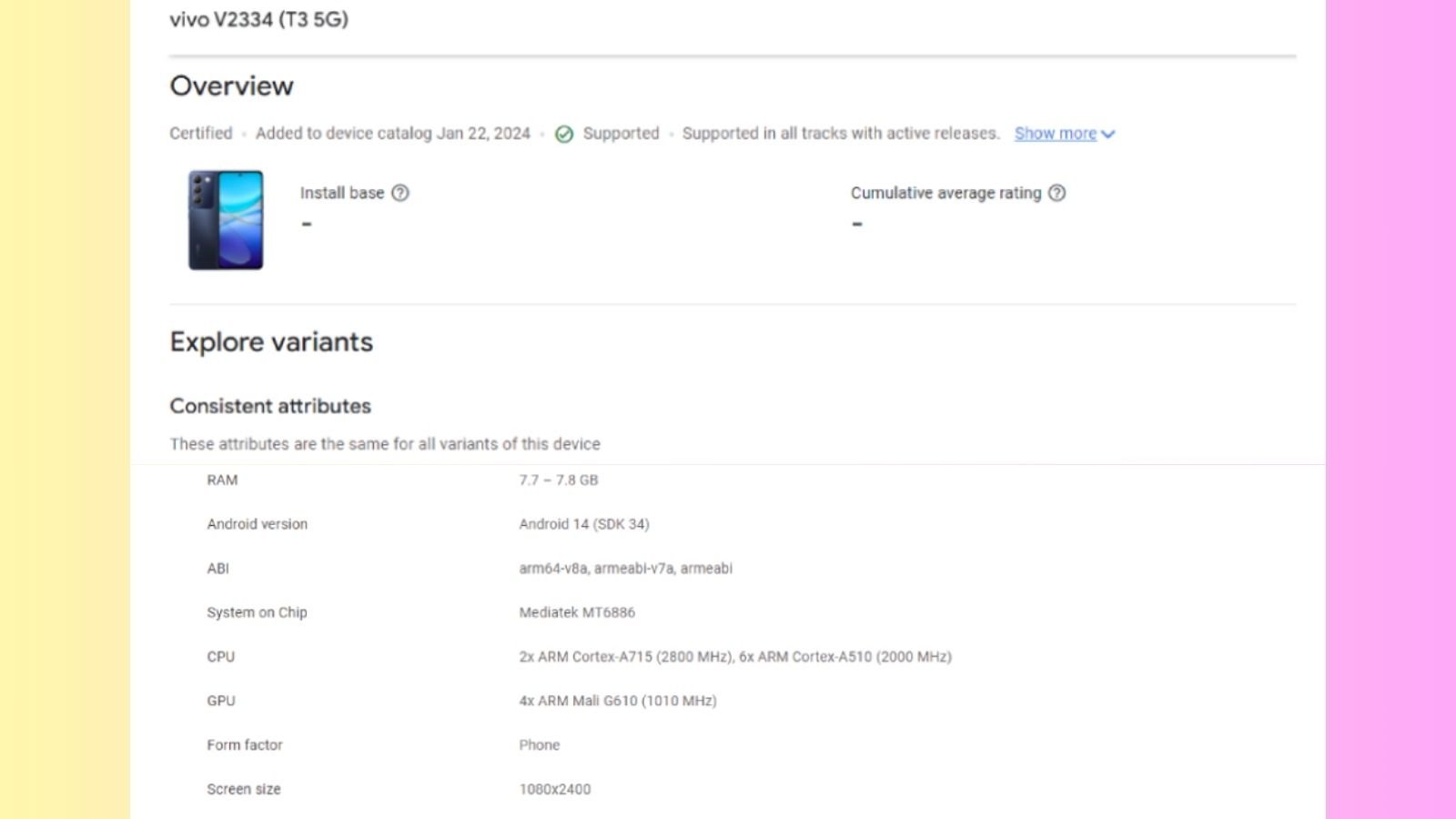Click the Supported status label

pyautogui.click(x=621, y=133)
